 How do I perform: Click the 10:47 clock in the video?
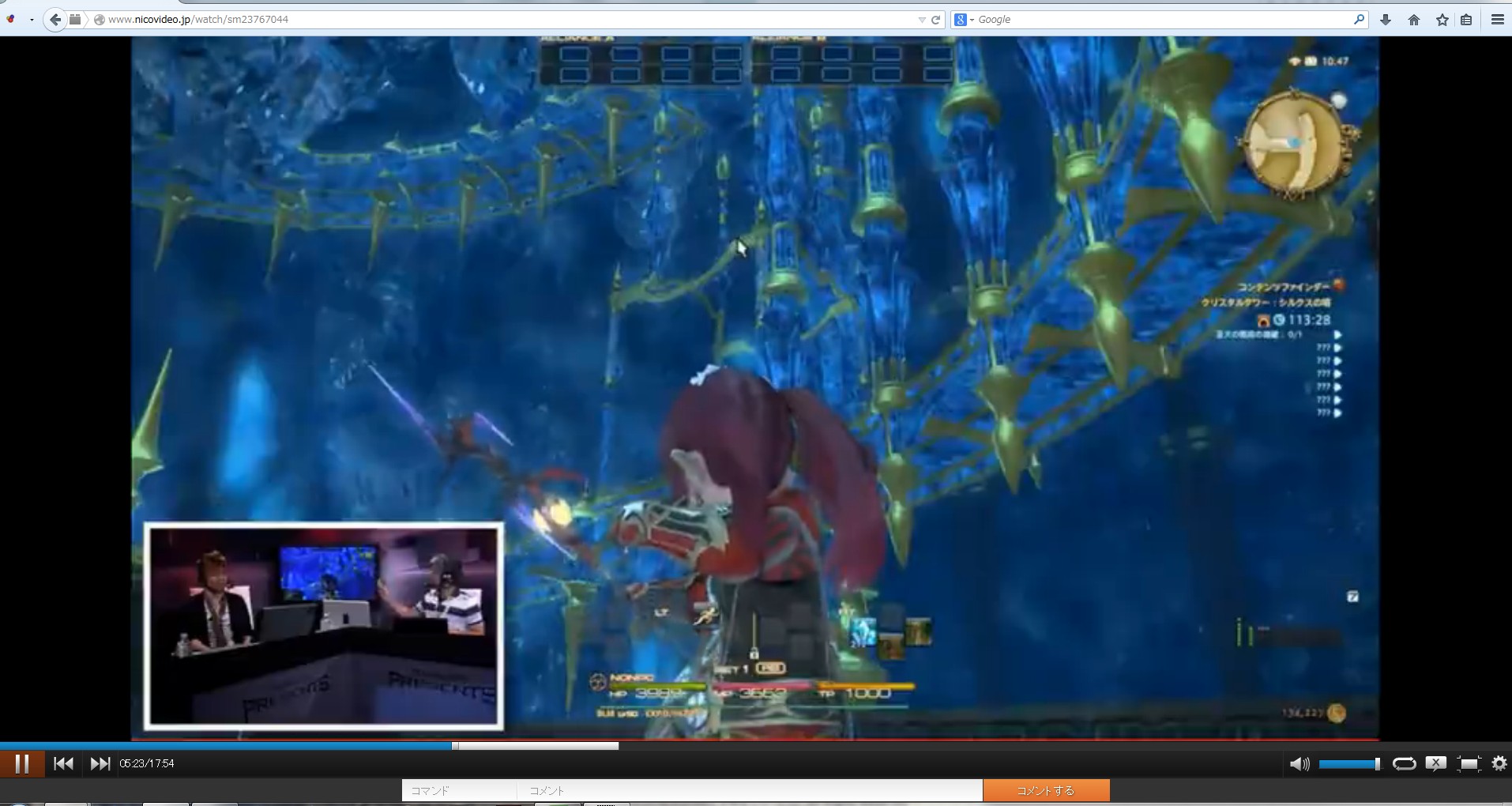pyautogui.click(x=1335, y=61)
